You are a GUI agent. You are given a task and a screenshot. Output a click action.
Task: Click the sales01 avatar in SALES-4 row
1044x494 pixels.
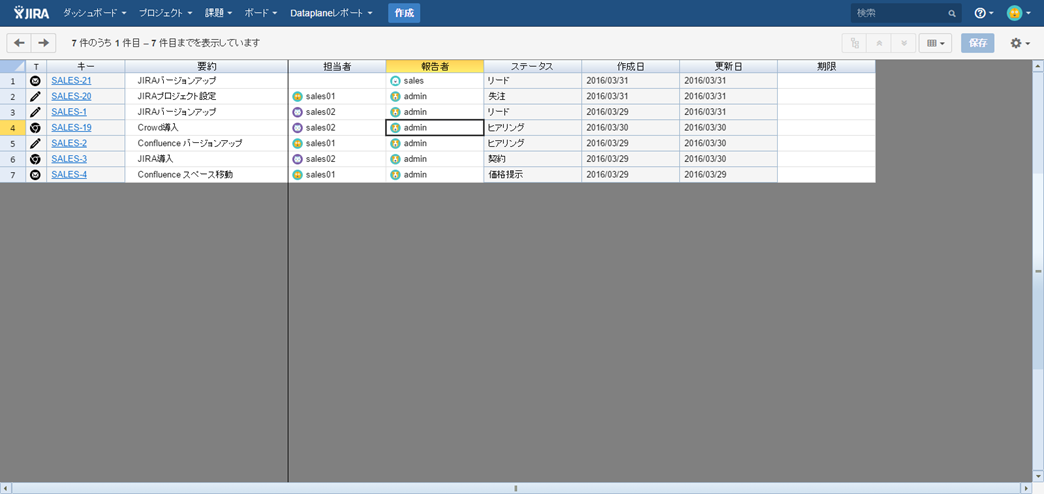coord(298,174)
